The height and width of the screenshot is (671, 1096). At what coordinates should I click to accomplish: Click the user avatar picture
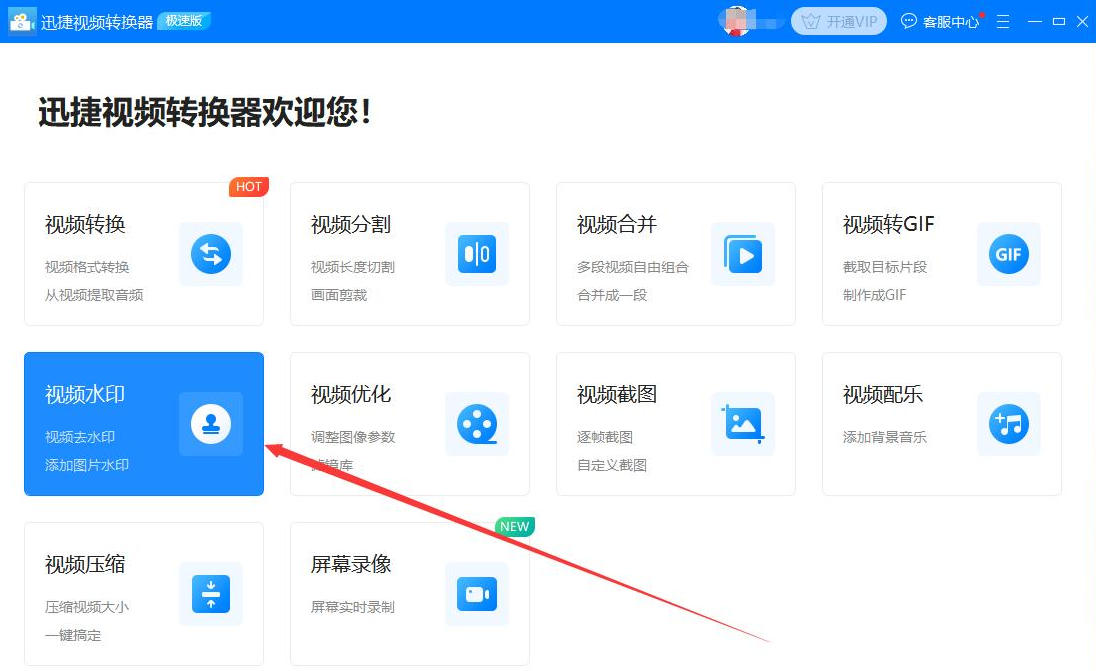point(737,21)
